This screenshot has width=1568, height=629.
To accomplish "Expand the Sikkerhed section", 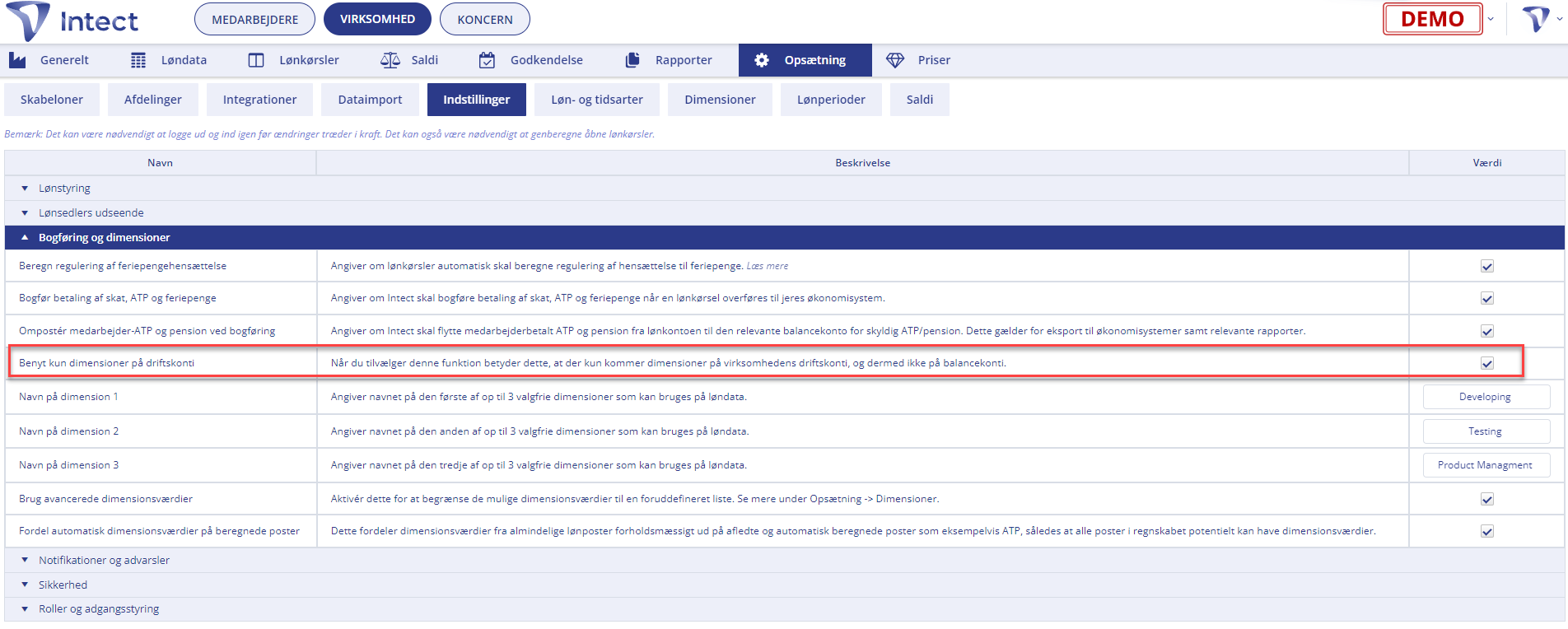I will (x=784, y=585).
